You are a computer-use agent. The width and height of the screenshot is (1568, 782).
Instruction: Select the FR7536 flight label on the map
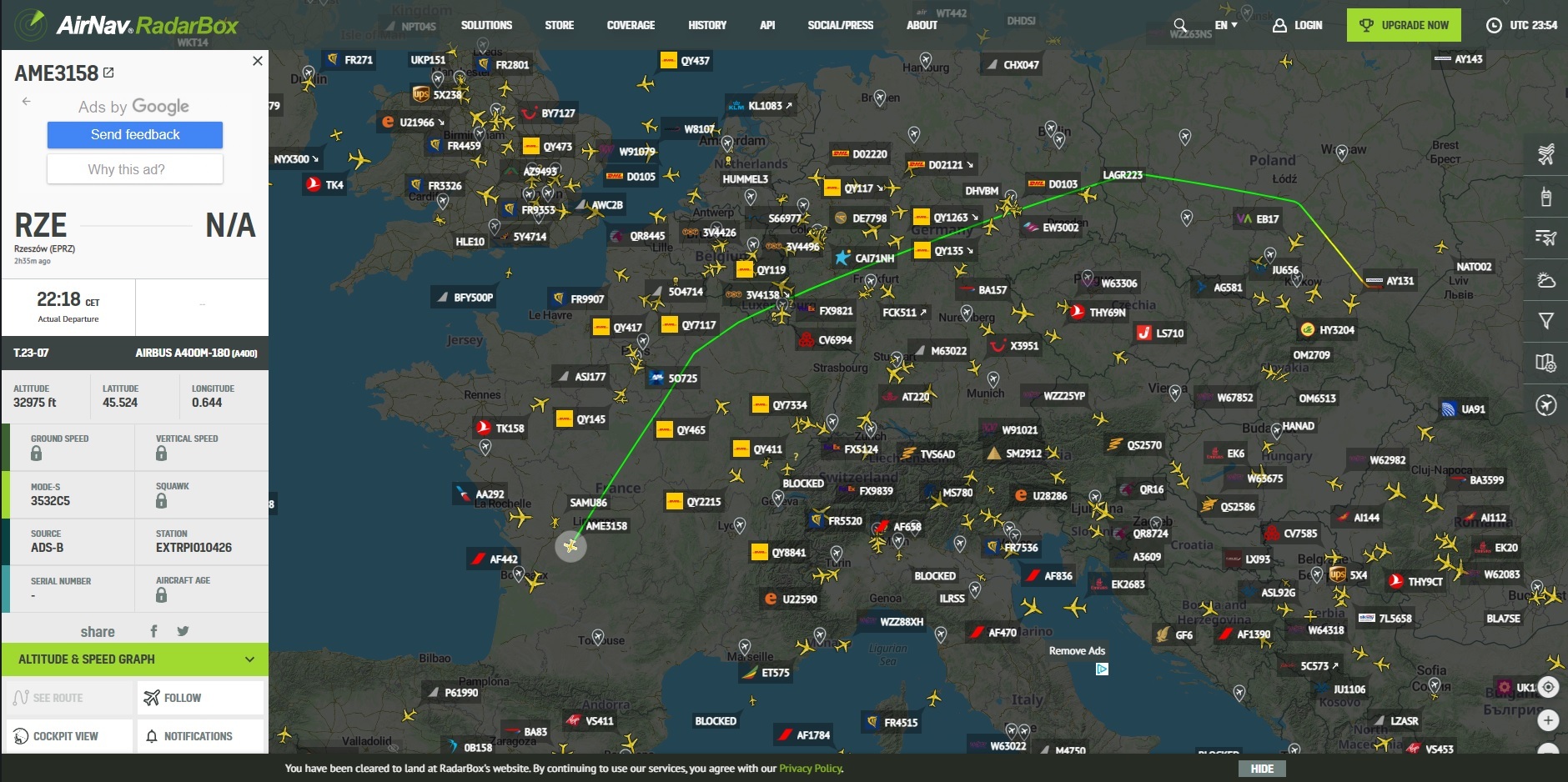coord(1013,548)
